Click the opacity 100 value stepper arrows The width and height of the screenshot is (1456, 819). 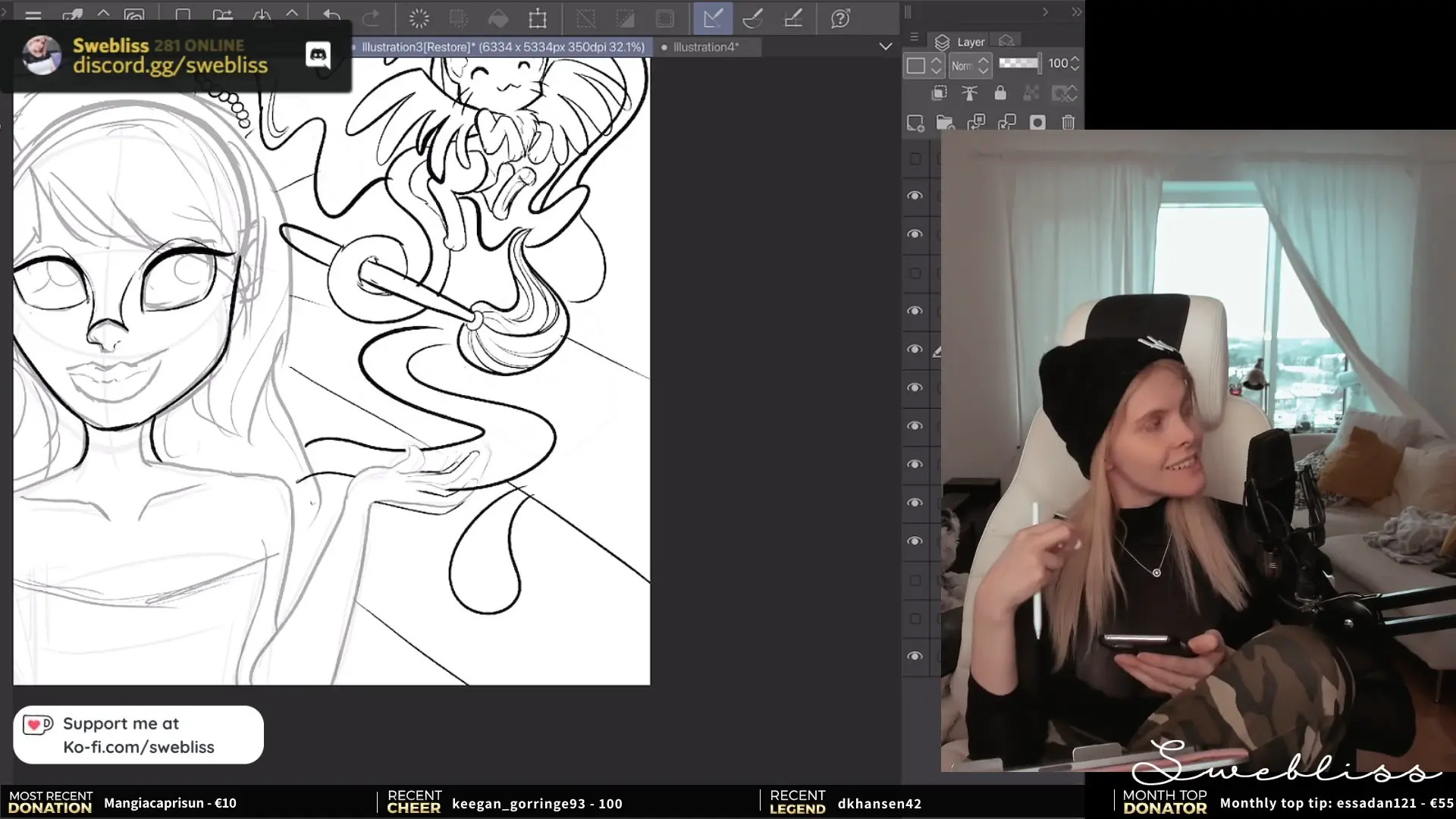(x=1075, y=64)
